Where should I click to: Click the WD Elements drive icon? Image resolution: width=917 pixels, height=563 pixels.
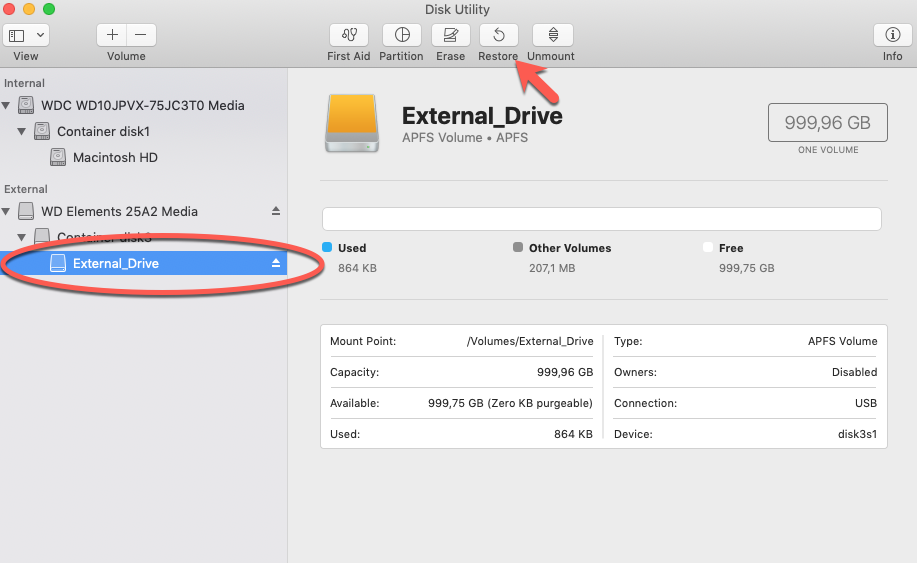pyautogui.click(x=26, y=211)
